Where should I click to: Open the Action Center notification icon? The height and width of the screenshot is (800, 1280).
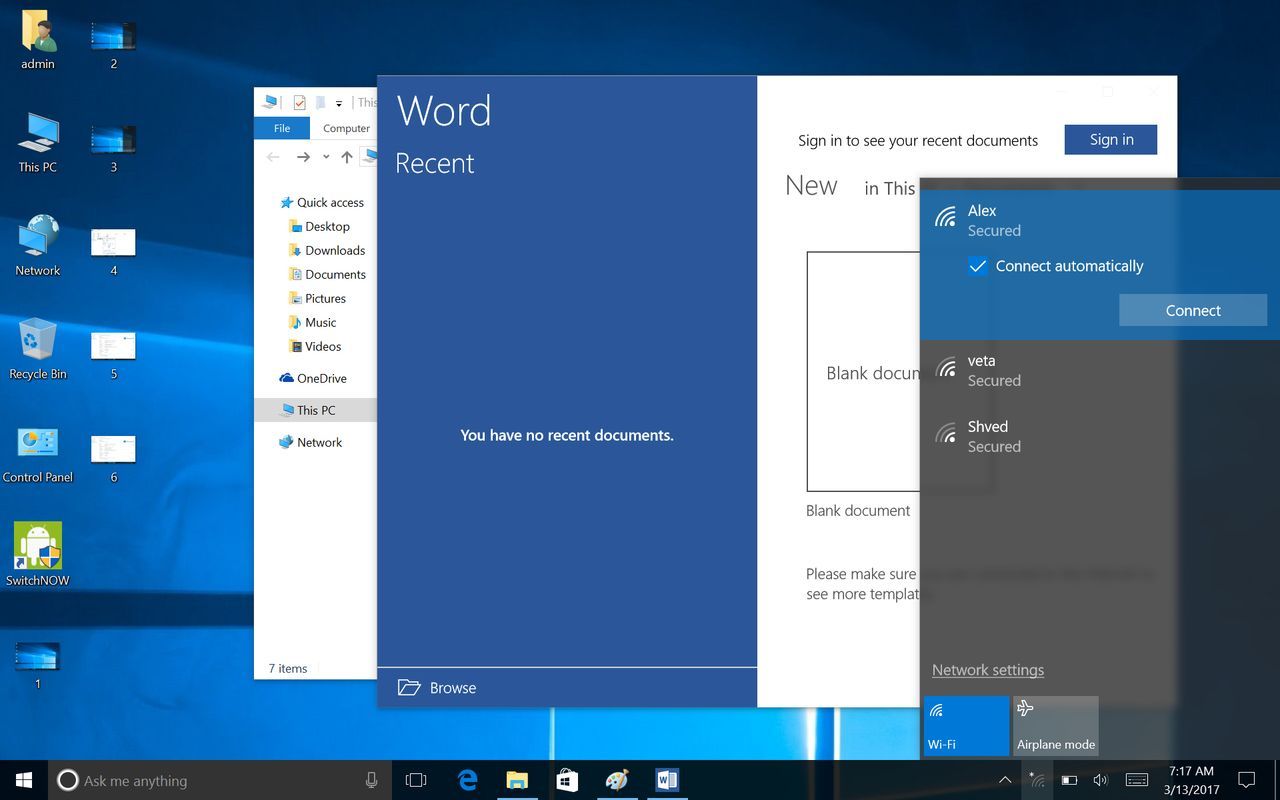pos(1246,780)
